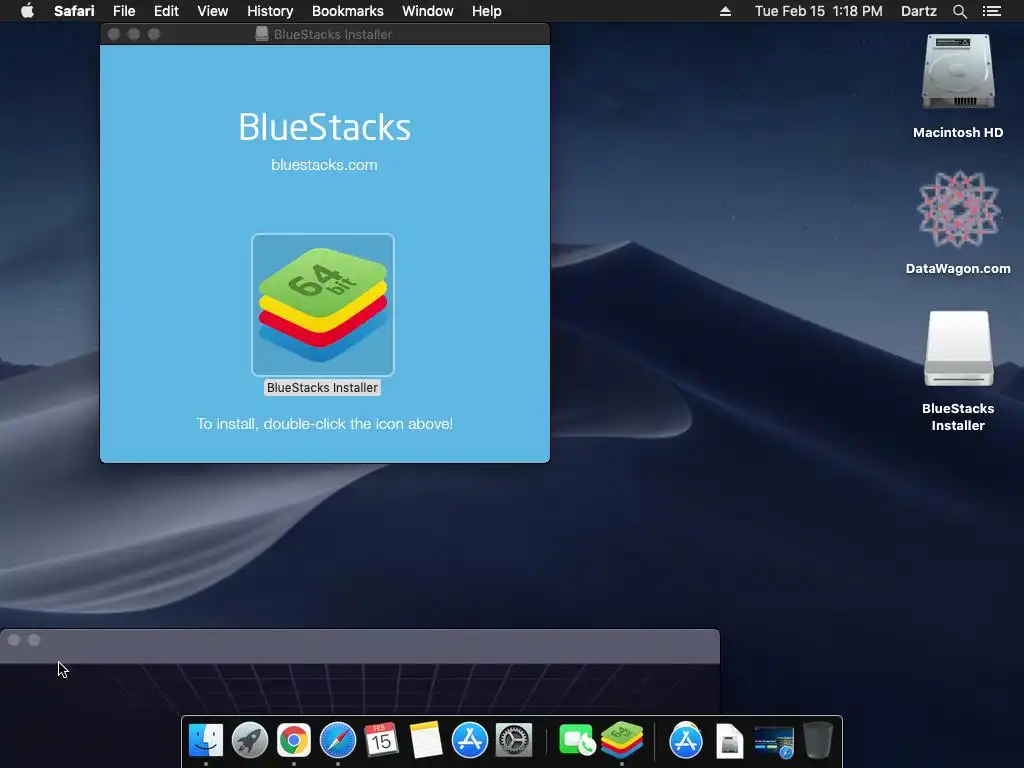Open the File menu
This screenshot has height=768, width=1024.
(x=123, y=11)
